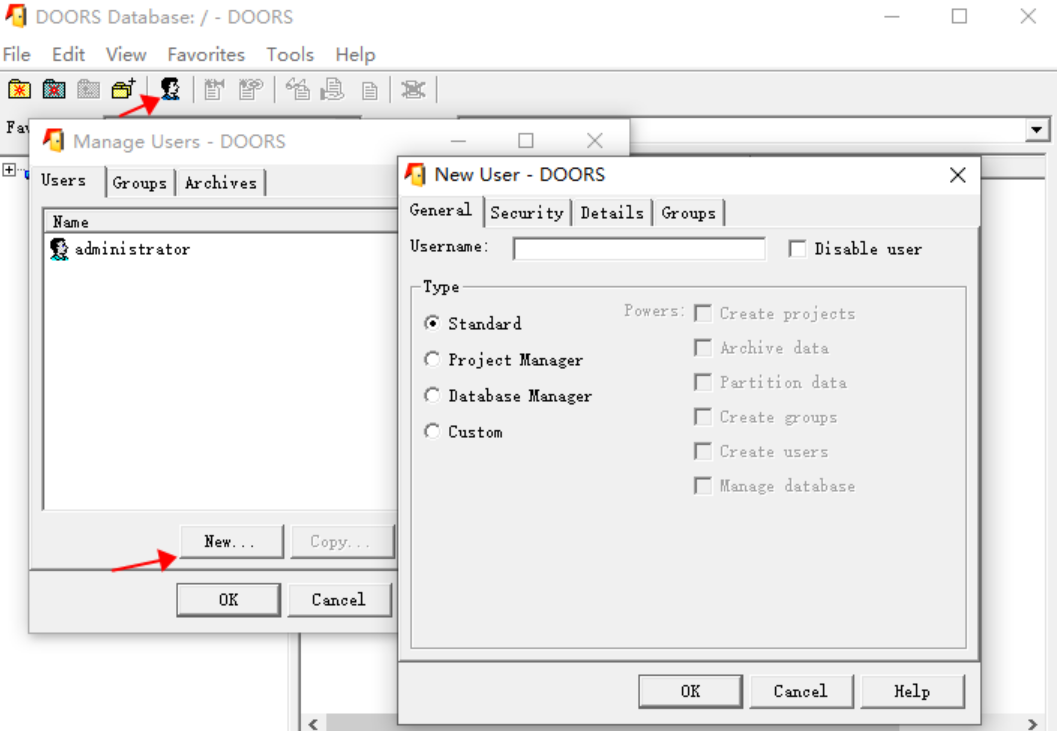The height and width of the screenshot is (731, 1057).
Task: Select the Custom user type
Action: point(432,431)
